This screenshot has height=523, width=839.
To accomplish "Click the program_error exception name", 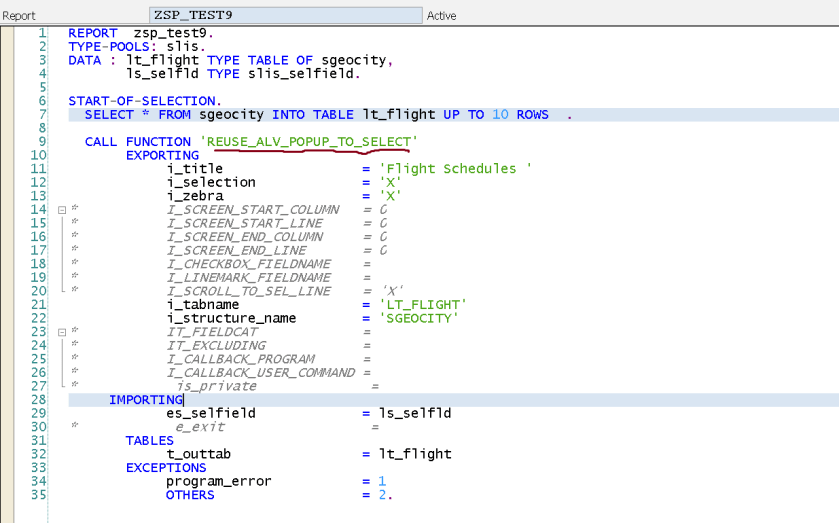I will tap(218, 481).
